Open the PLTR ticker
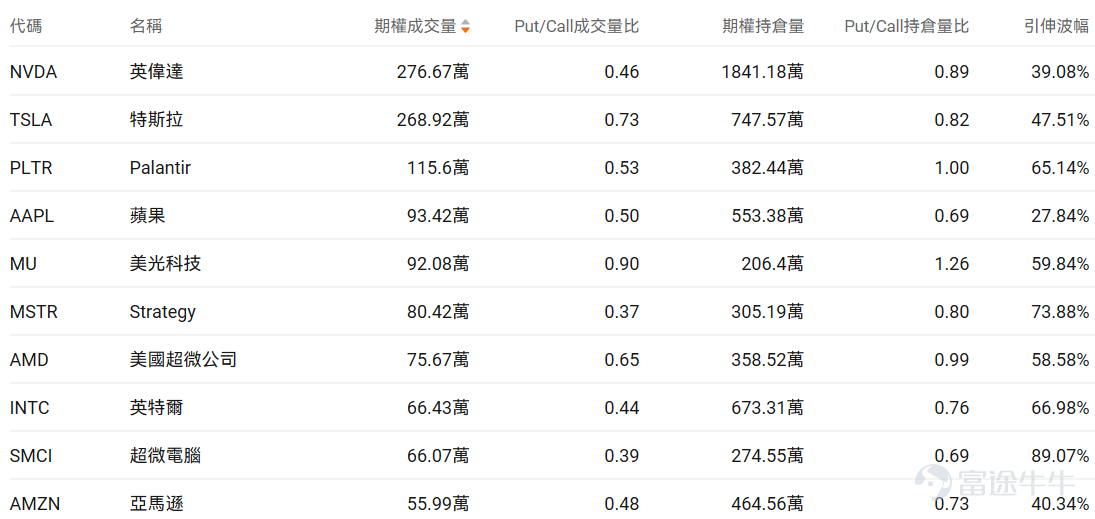Image resolution: width=1095 pixels, height=519 pixels. pos(31,168)
